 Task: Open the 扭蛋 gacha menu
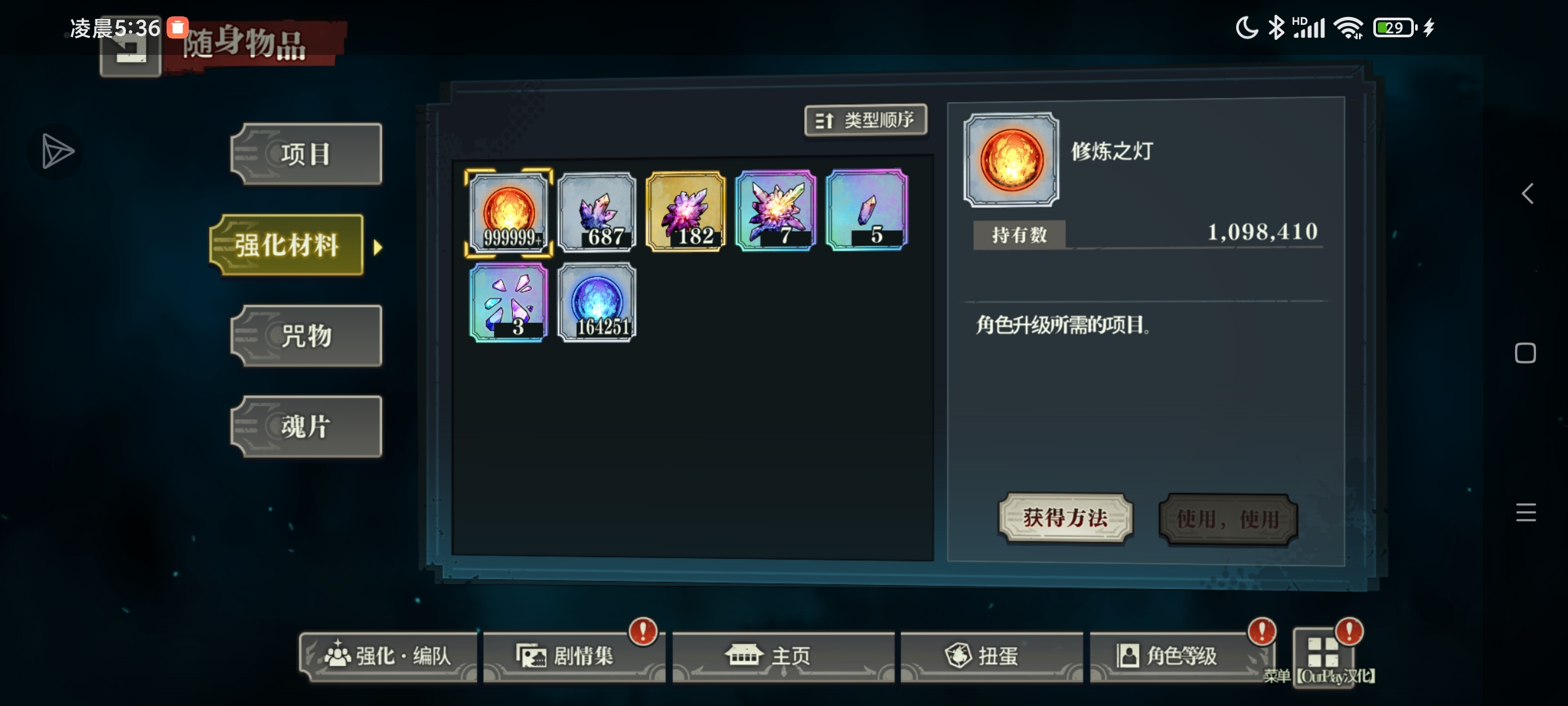992,656
